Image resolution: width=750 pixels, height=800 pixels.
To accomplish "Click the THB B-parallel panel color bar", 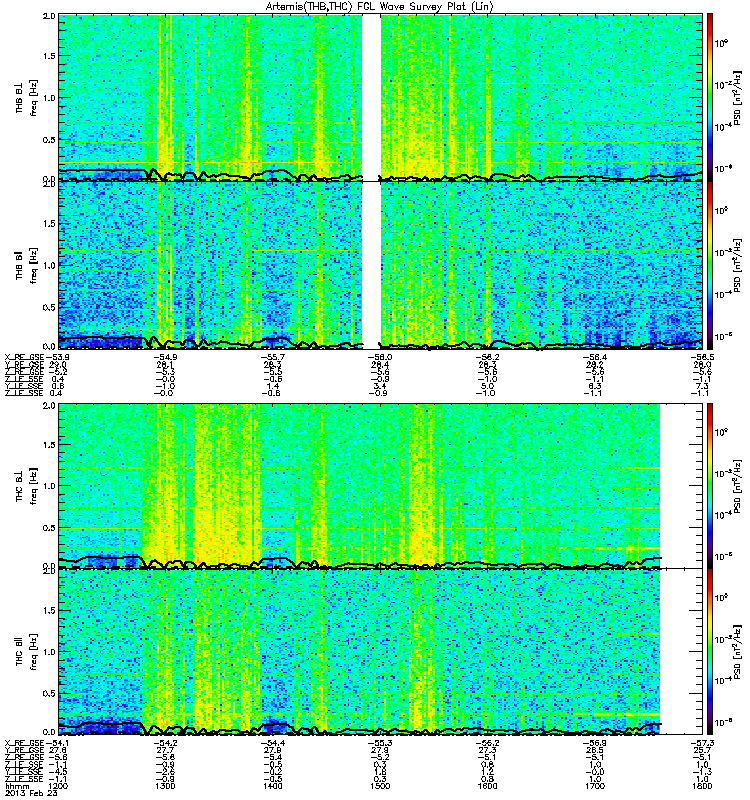I will click(x=710, y=265).
